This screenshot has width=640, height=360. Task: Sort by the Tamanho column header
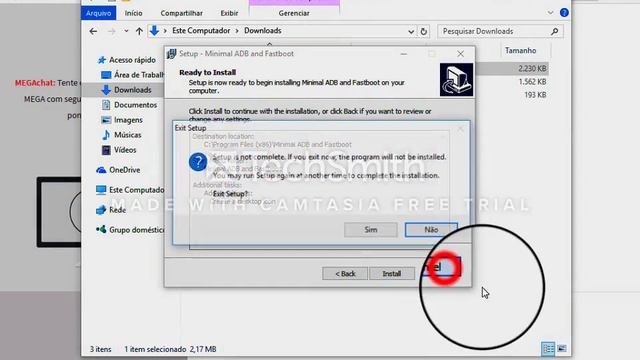(520, 51)
